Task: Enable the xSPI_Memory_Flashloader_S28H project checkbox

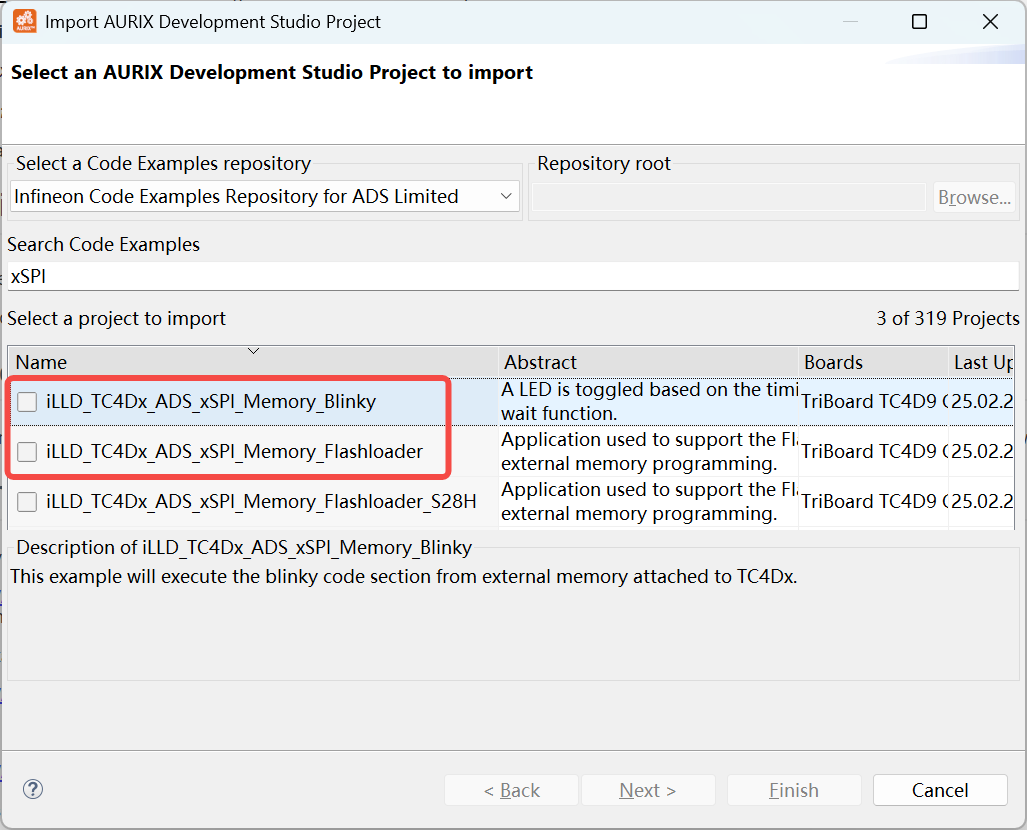Action: pyautogui.click(x=27, y=501)
